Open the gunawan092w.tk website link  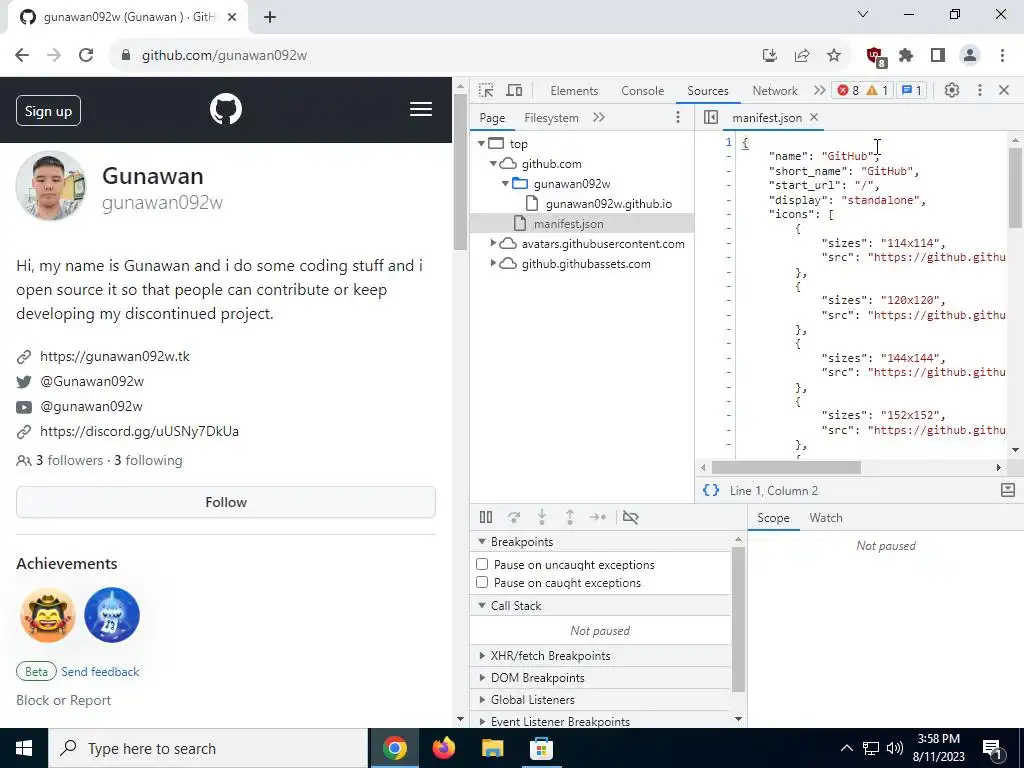pyautogui.click(x=115, y=357)
